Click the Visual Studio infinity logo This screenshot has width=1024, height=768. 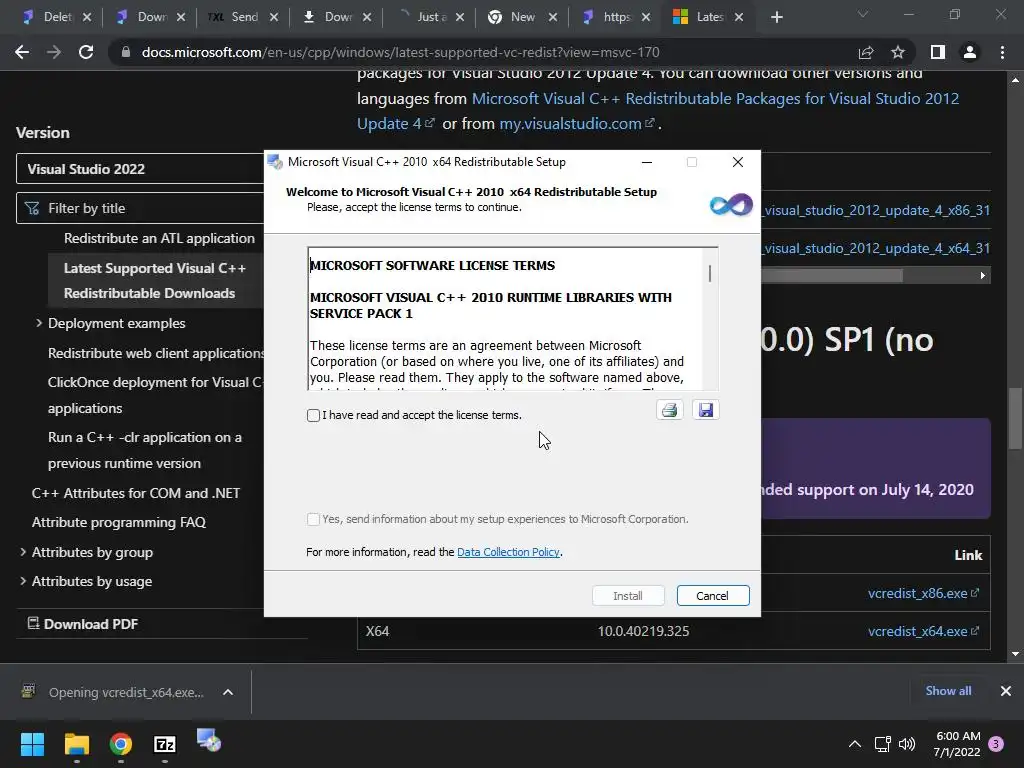731,205
